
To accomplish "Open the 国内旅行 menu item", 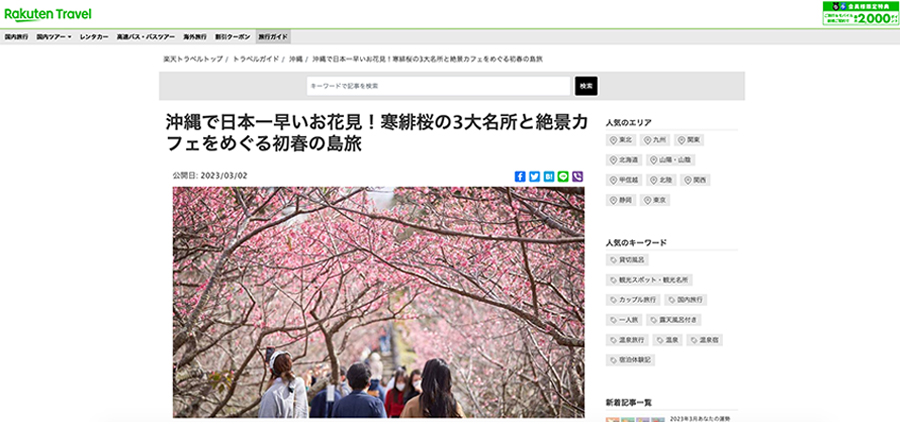I will 16,36.
